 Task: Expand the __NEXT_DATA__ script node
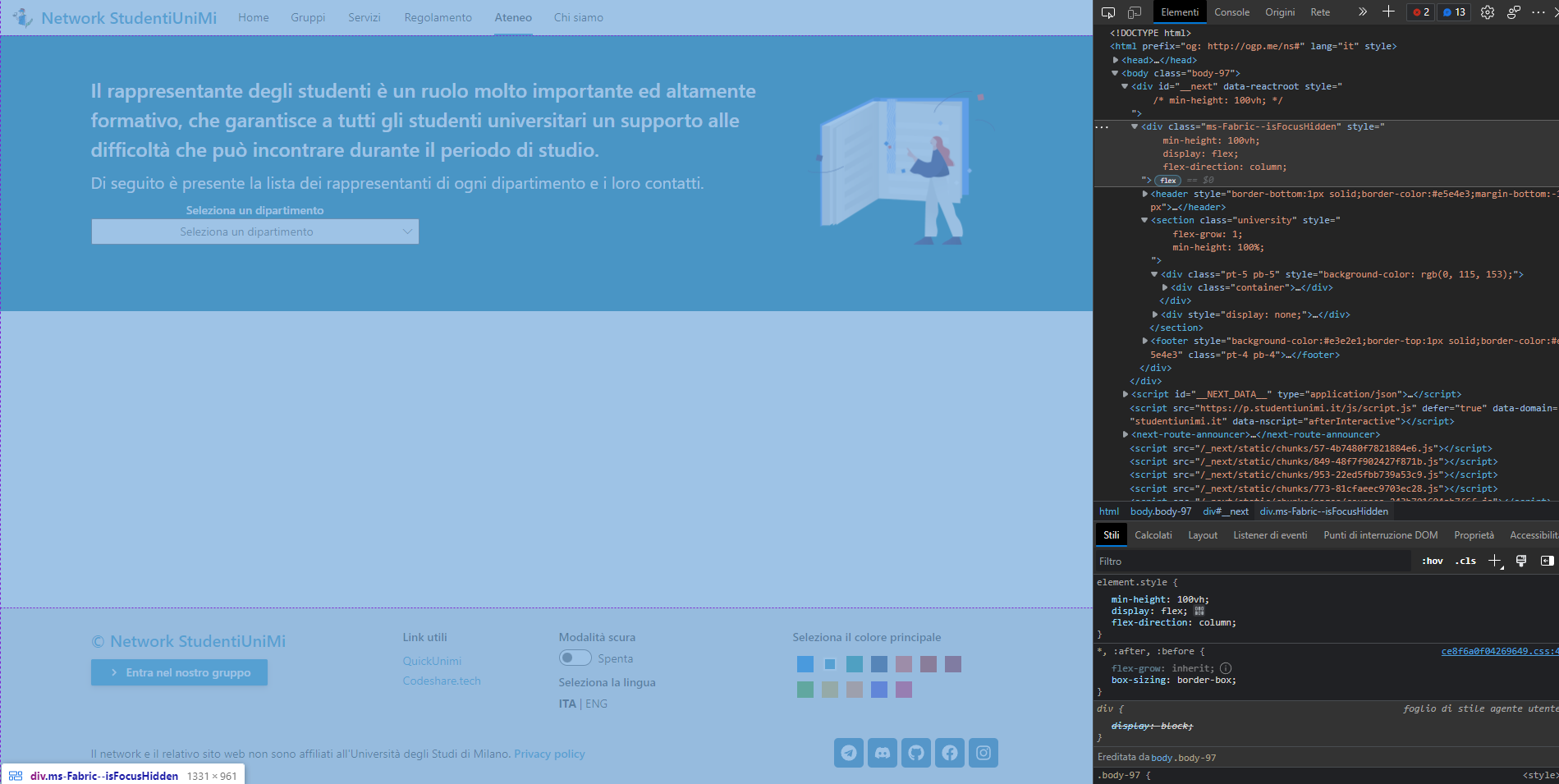pos(1125,394)
